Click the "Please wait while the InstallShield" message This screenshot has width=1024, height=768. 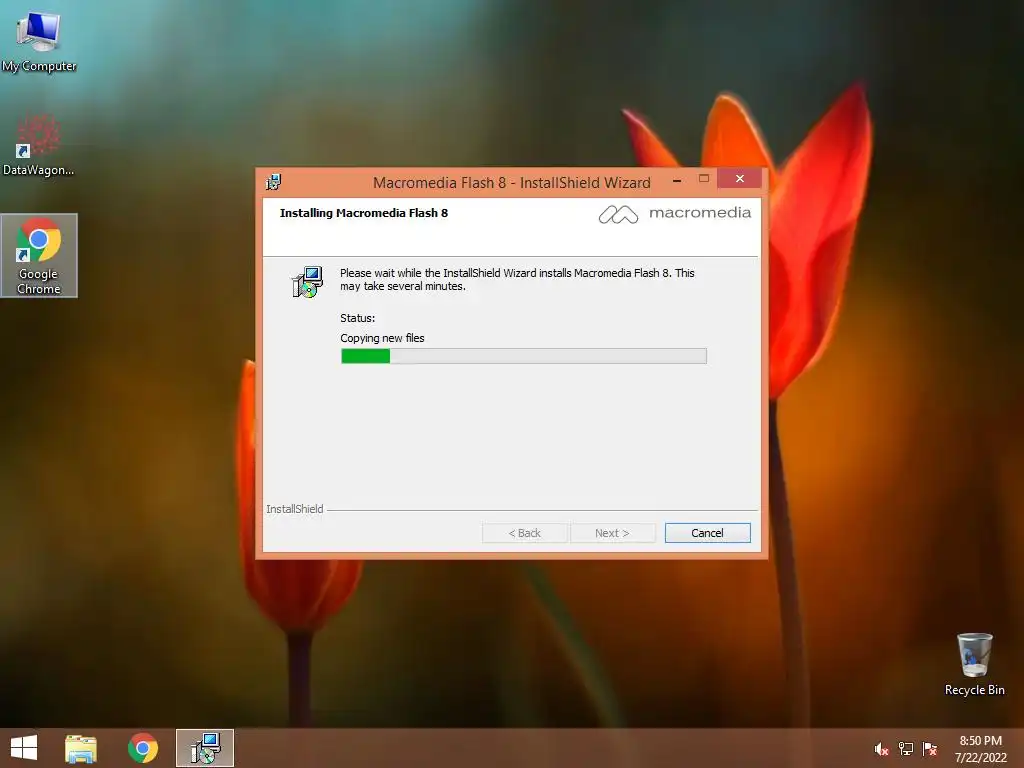(x=517, y=280)
